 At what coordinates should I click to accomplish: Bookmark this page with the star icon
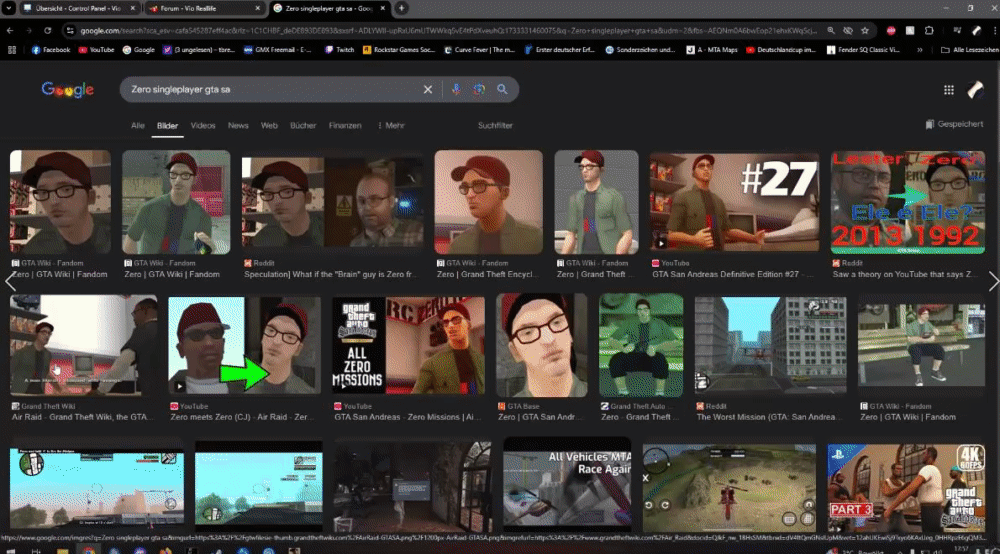pyautogui.click(x=865, y=31)
